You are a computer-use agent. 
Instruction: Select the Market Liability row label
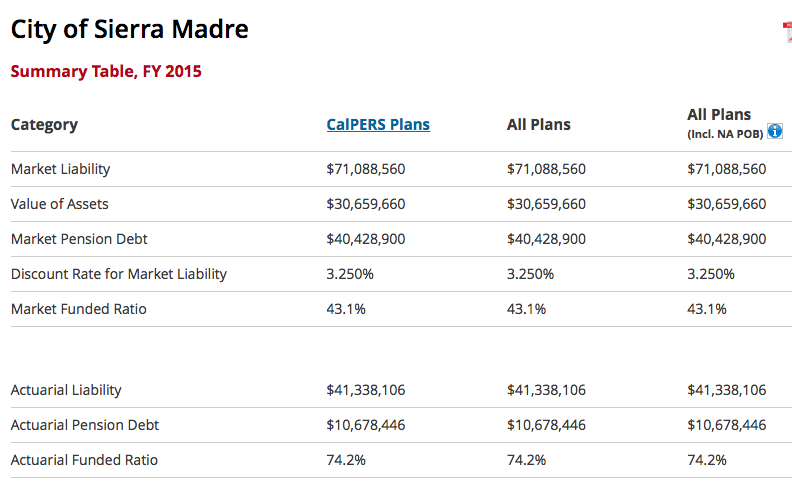point(61,169)
